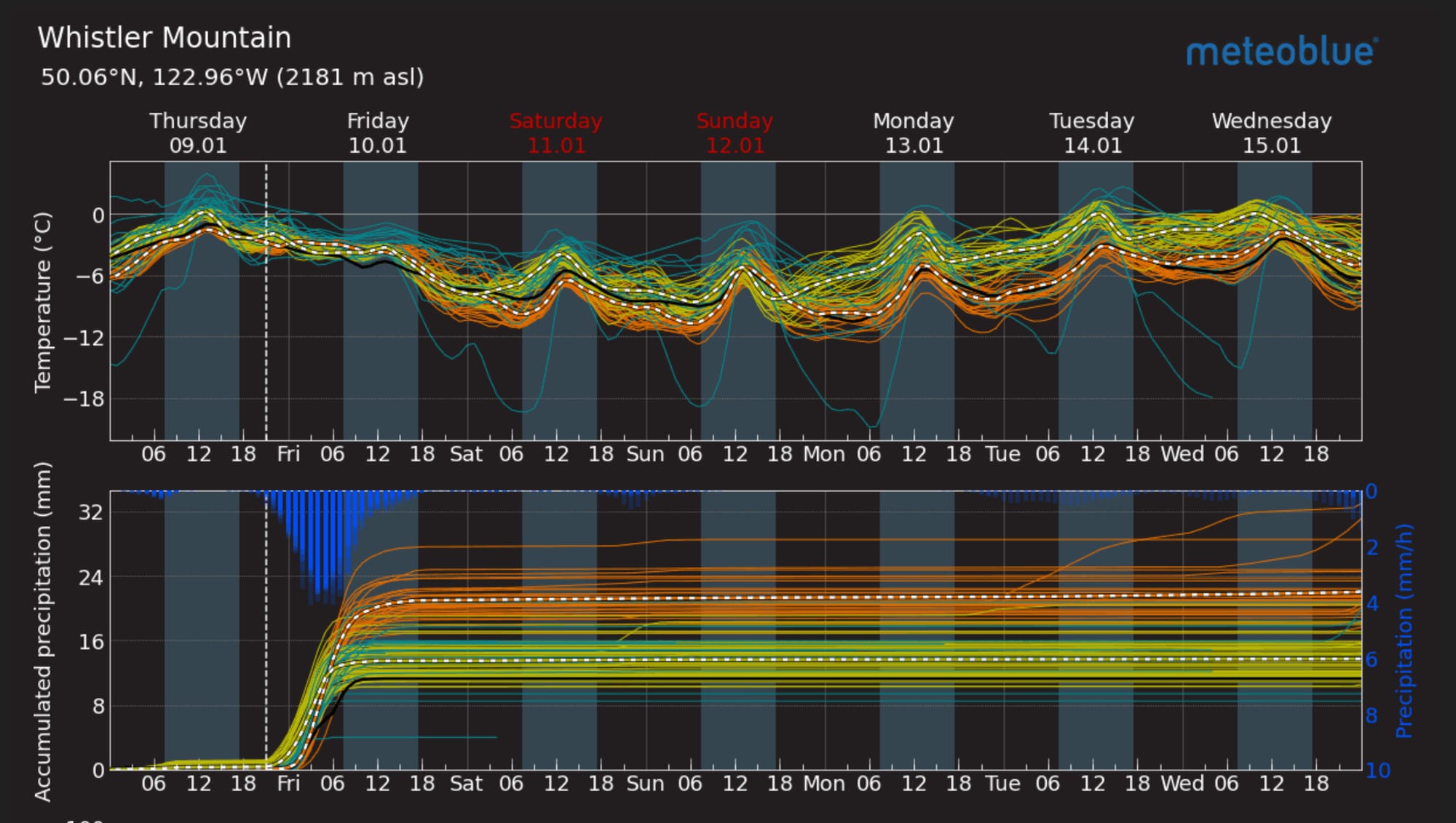Click the Wed tick on temperature time axis
The height and width of the screenshot is (823, 1456).
coord(1182,454)
